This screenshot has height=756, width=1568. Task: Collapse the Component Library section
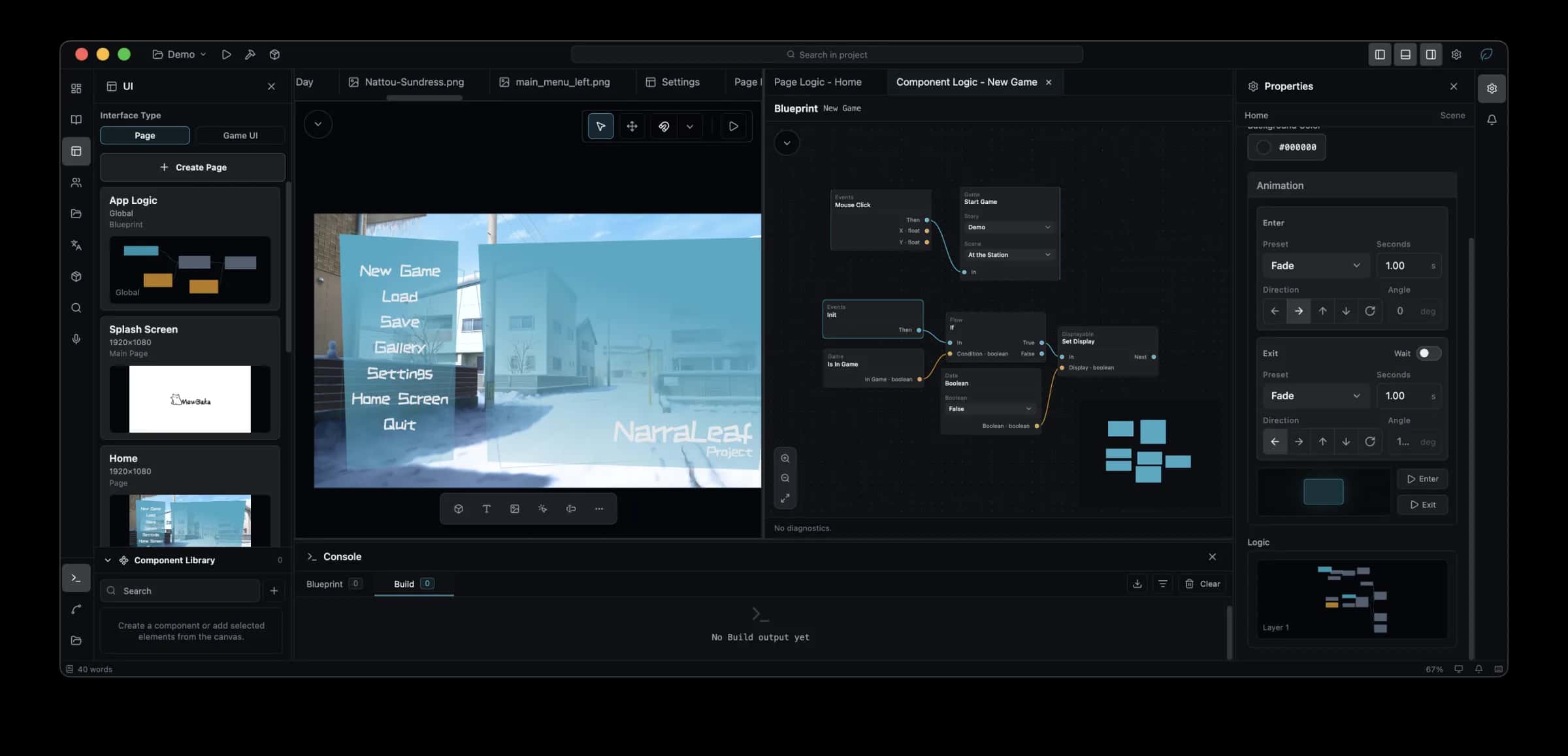pyautogui.click(x=108, y=560)
